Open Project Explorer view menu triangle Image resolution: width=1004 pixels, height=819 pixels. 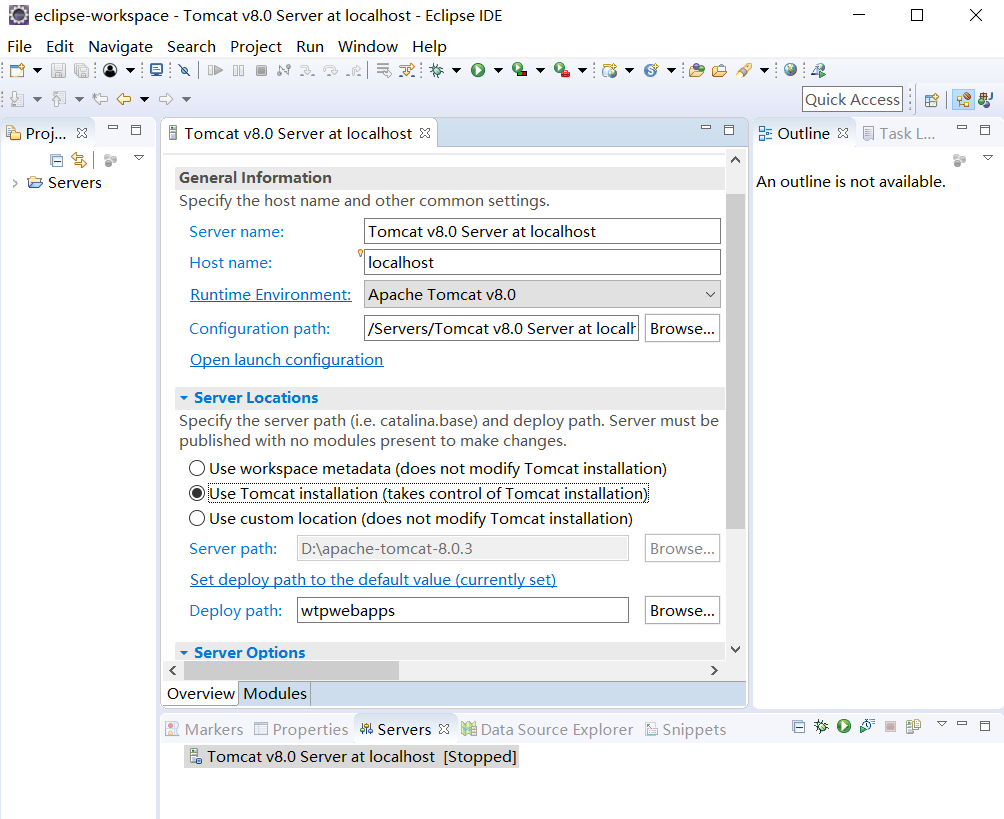tap(139, 158)
